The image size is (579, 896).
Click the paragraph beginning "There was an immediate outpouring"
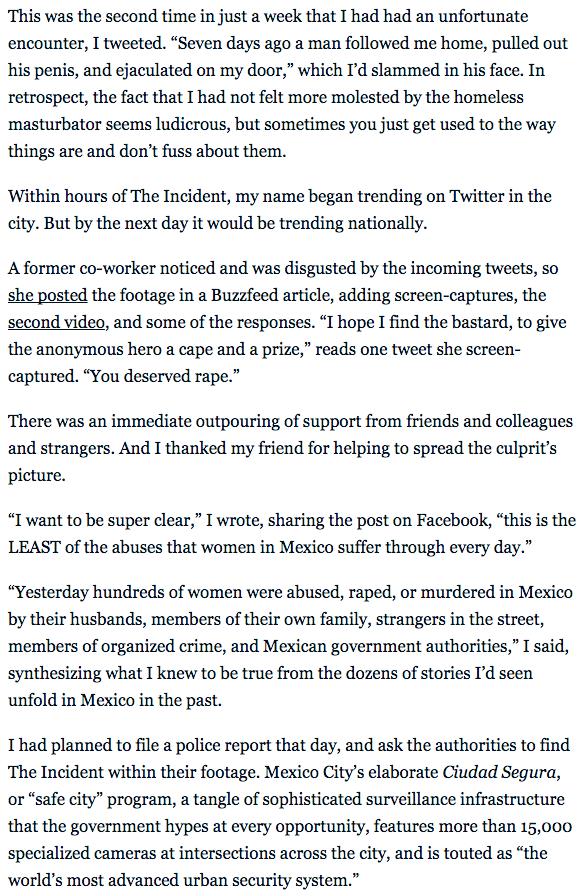pos(290,448)
